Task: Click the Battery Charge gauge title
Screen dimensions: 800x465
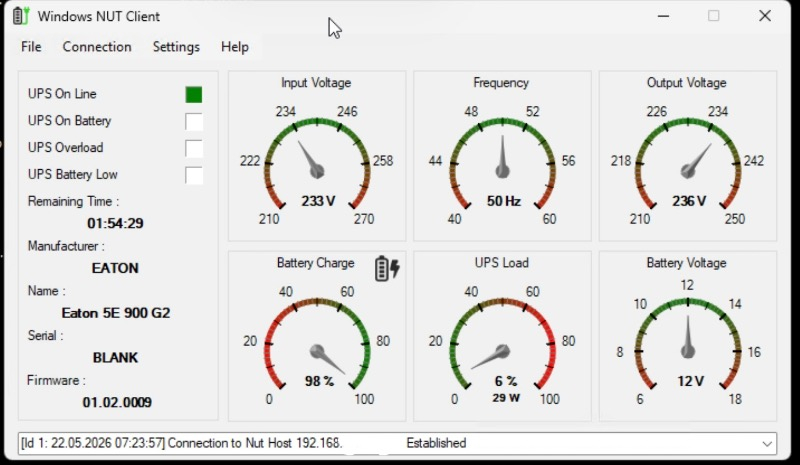Action: (x=315, y=263)
